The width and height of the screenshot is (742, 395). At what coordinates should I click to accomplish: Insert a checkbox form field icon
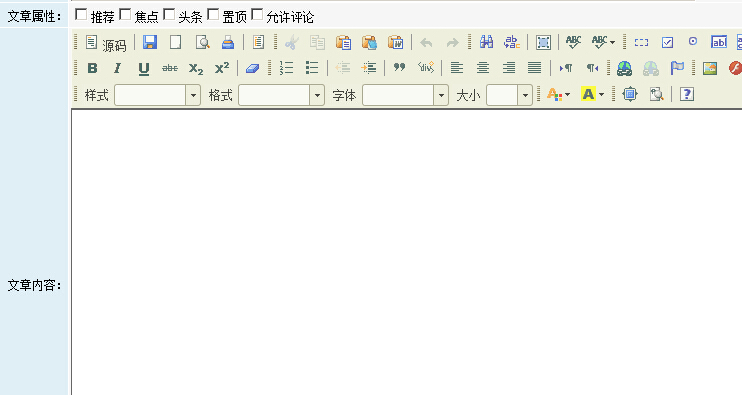pyautogui.click(x=667, y=42)
